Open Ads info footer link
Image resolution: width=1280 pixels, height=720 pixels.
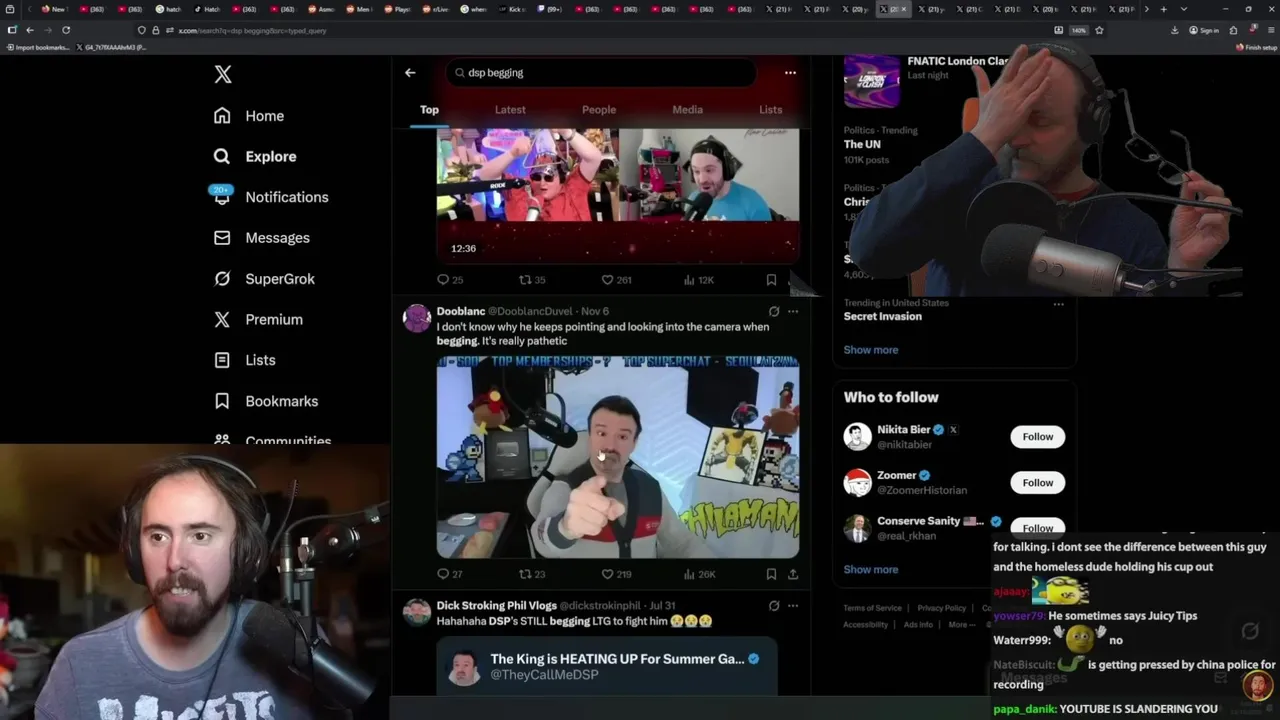click(918, 625)
